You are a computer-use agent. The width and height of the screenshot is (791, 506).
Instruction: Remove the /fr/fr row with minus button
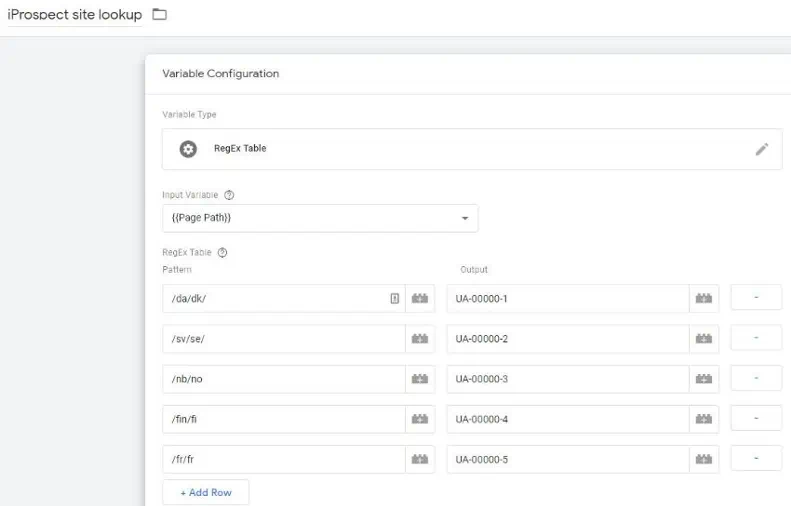point(756,459)
